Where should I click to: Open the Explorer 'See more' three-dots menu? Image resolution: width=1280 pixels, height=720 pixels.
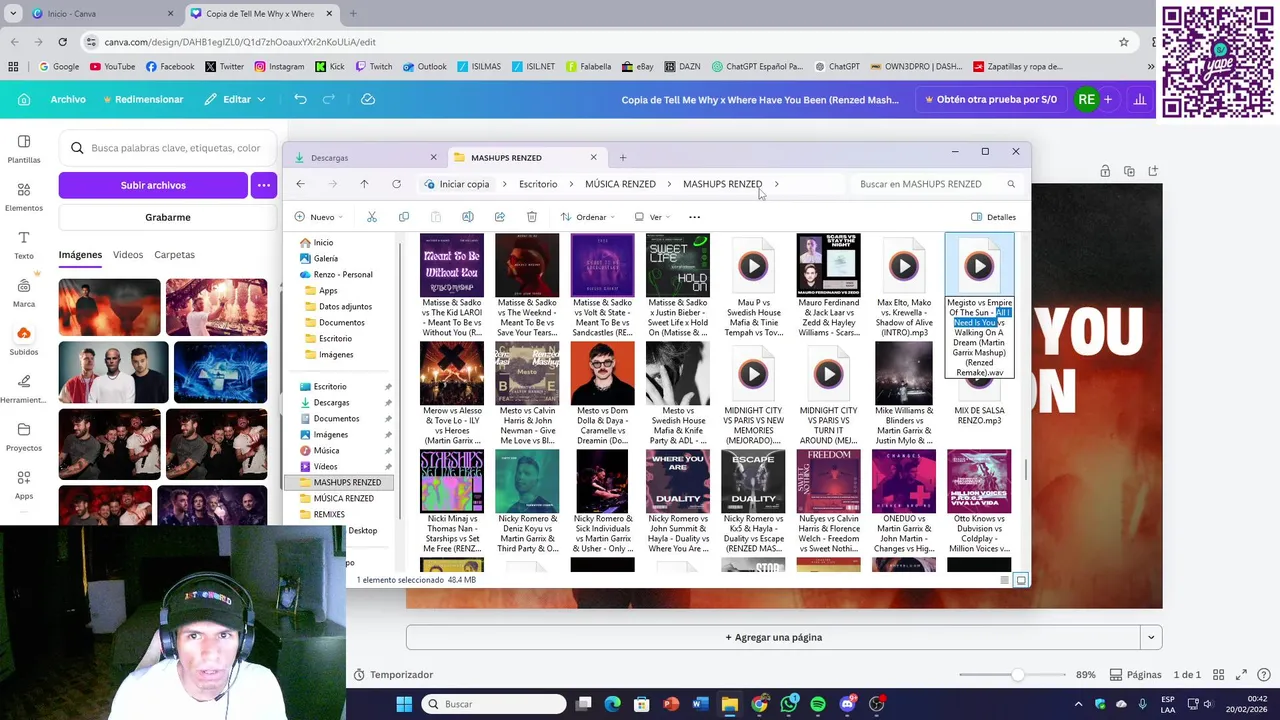[x=694, y=217]
